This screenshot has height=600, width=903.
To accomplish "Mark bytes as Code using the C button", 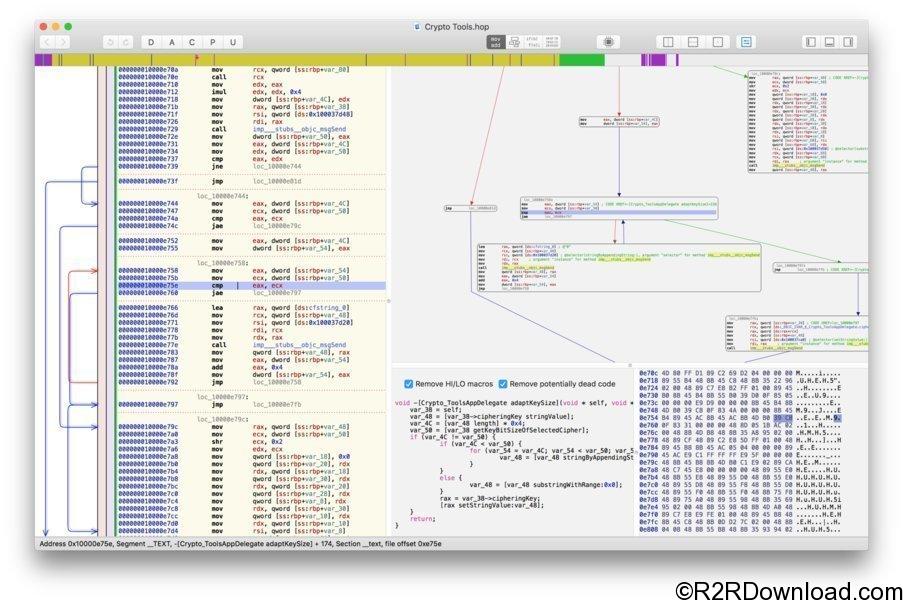I will click(x=191, y=42).
